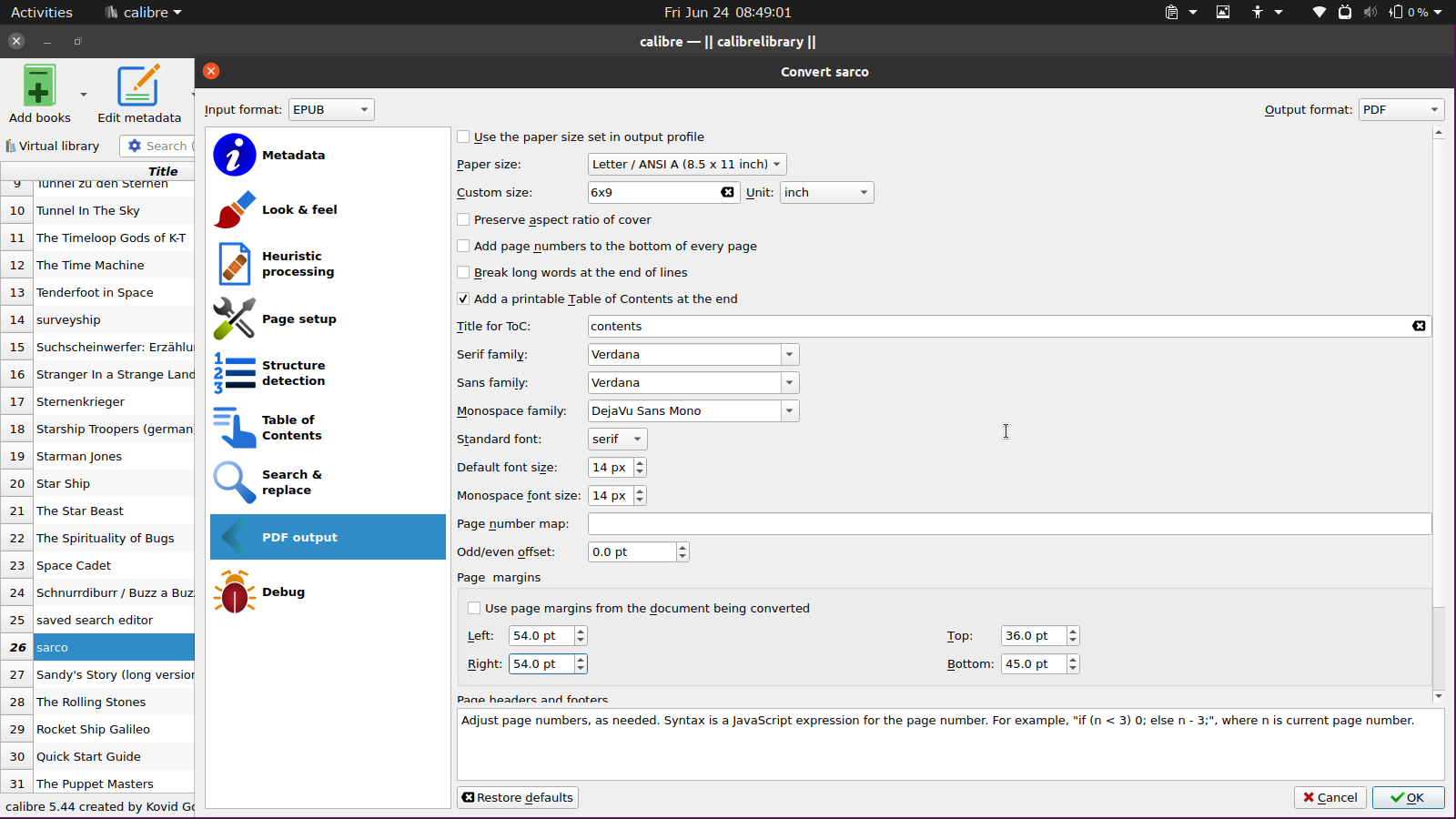The width and height of the screenshot is (1456, 819).
Task: Open Table of Contents hand icon
Action: tap(235, 428)
